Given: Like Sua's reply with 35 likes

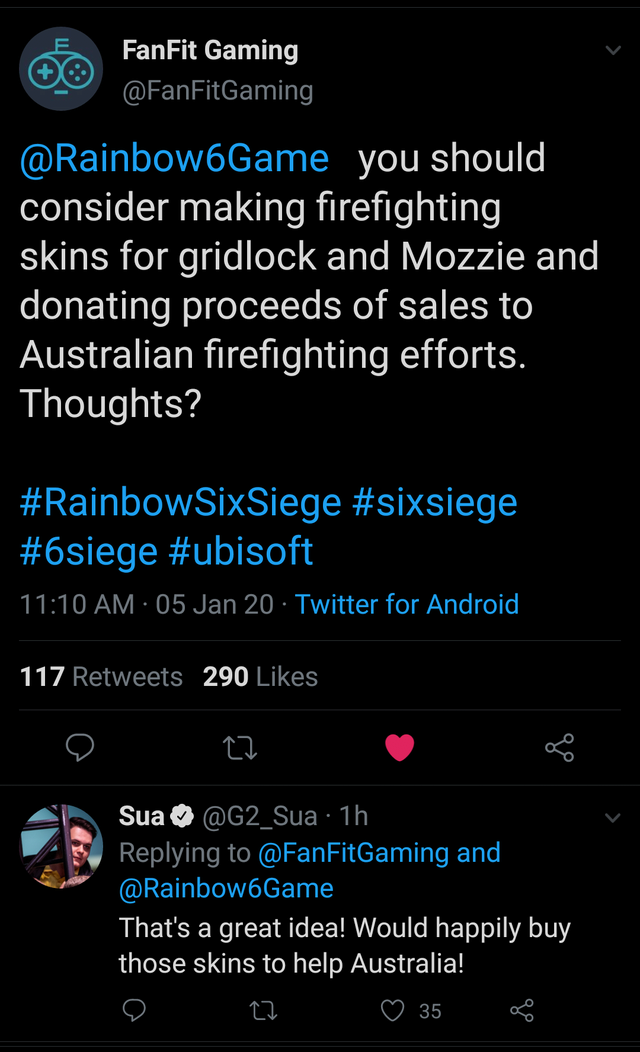Looking at the screenshot, I should coord(393,1010).
